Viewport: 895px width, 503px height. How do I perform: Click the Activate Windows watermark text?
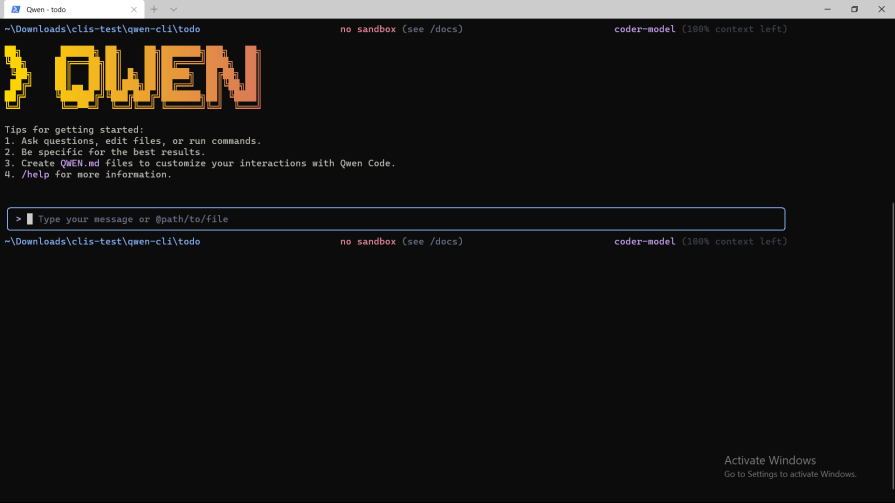[x=770, y=461]
